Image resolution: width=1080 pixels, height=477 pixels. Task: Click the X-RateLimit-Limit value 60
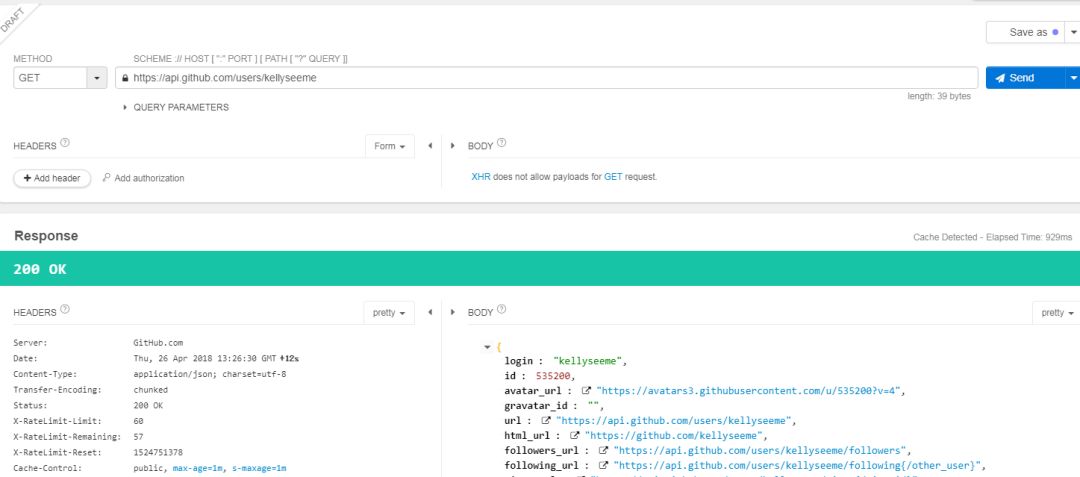coord(138,421)
